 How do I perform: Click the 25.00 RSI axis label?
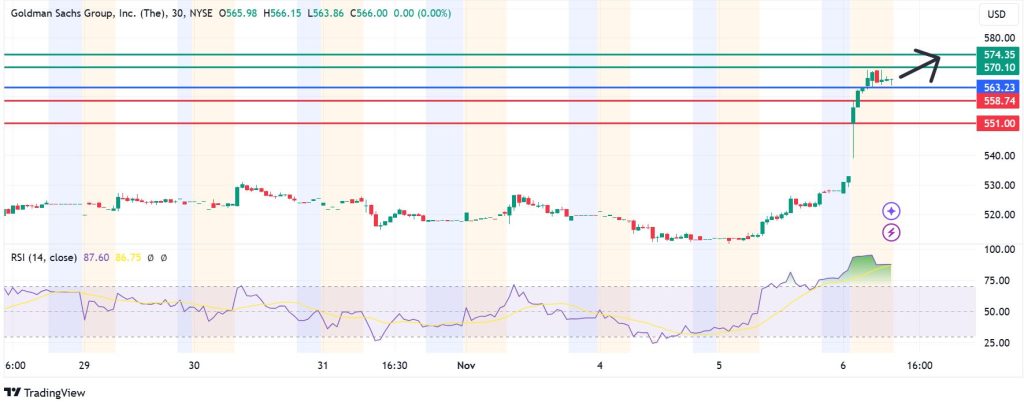(997, 343)
